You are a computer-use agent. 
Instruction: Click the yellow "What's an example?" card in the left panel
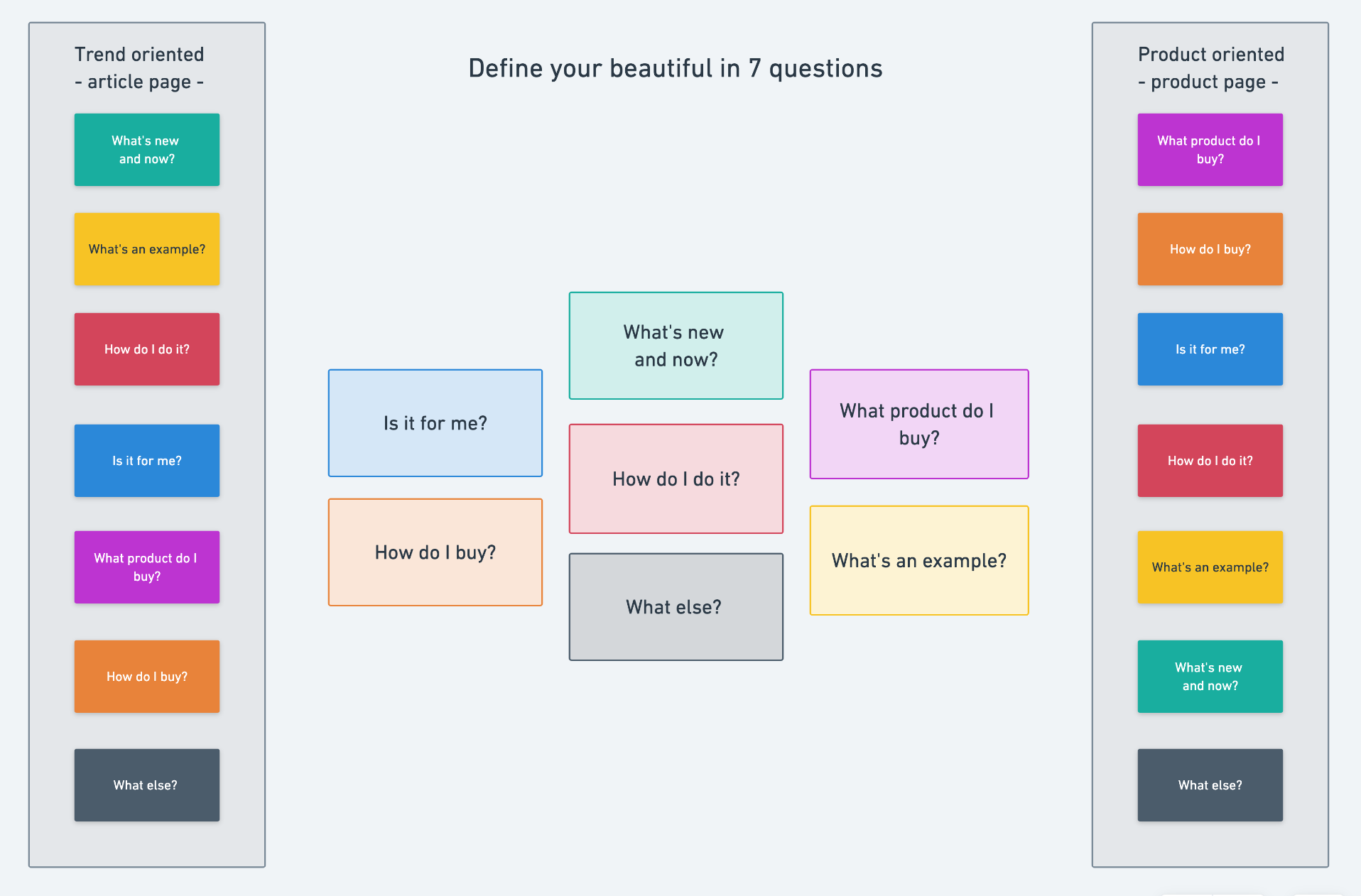(x=147, y=249)
